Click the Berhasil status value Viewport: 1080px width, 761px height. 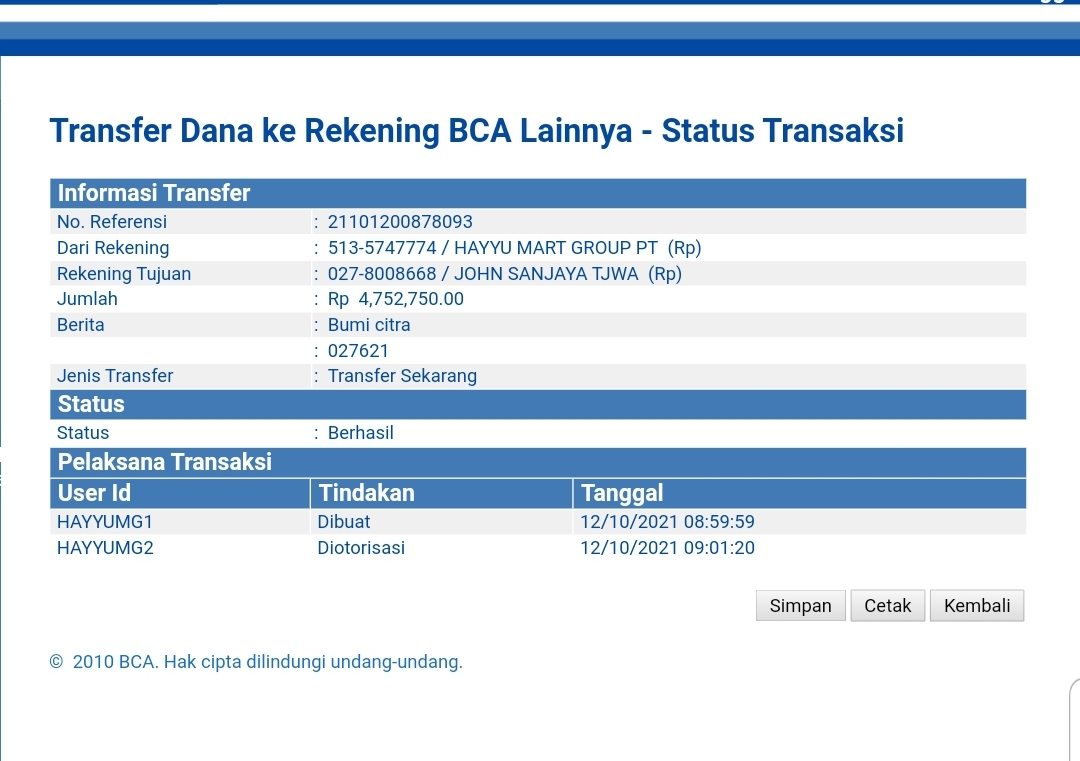(x=361, y=433)
